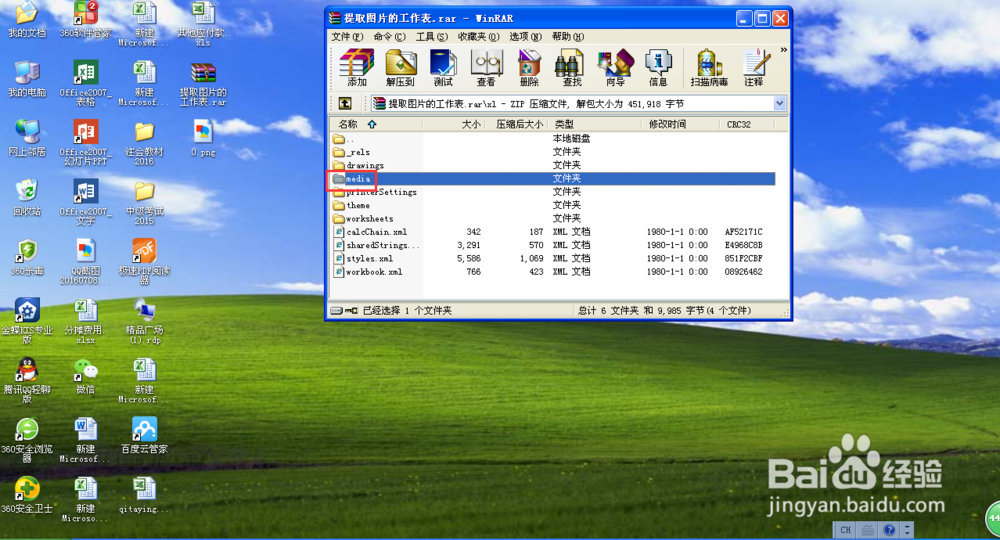Select 0.png desktop file
1000x540 pixels.
pyautogui.click(x=203, y=138)
